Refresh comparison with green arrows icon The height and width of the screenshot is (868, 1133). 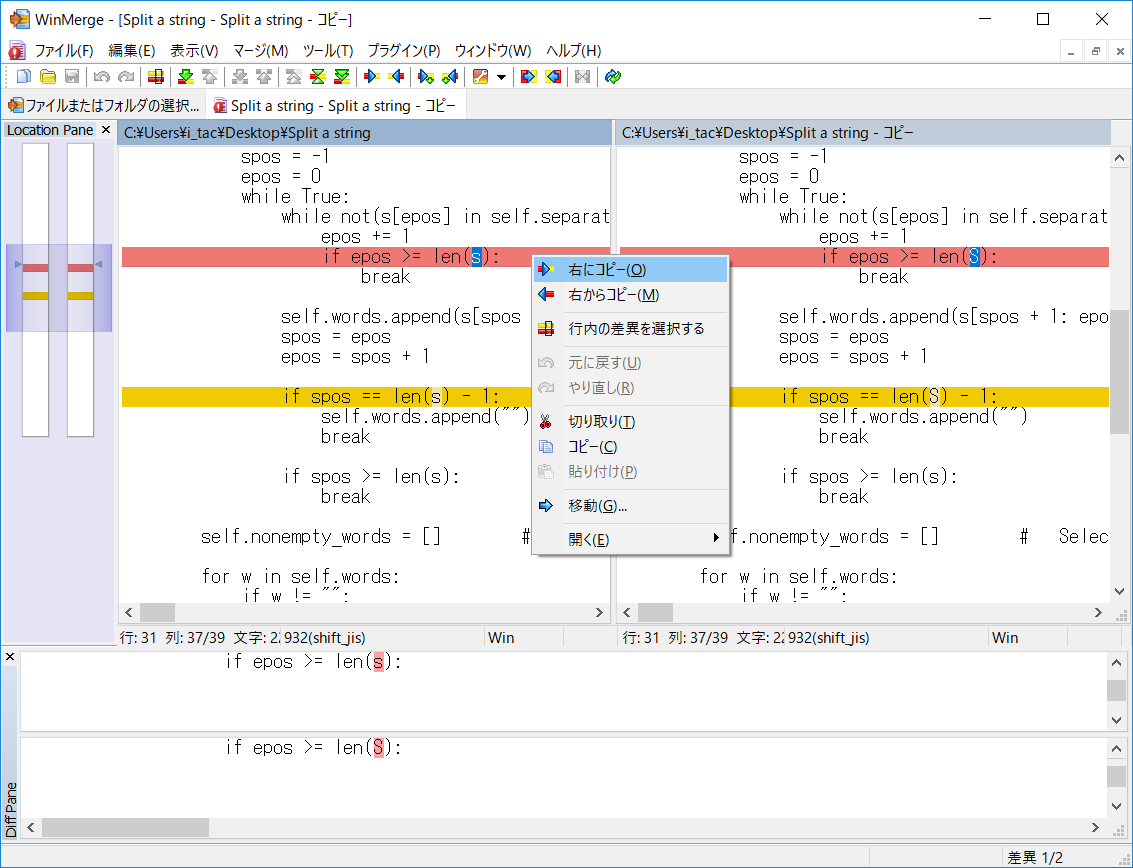(613, 76)
